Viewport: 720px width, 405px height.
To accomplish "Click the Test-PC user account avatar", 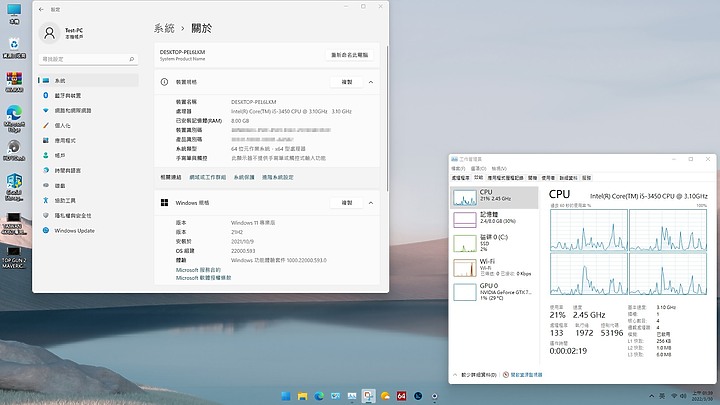I will pos(49,33).
